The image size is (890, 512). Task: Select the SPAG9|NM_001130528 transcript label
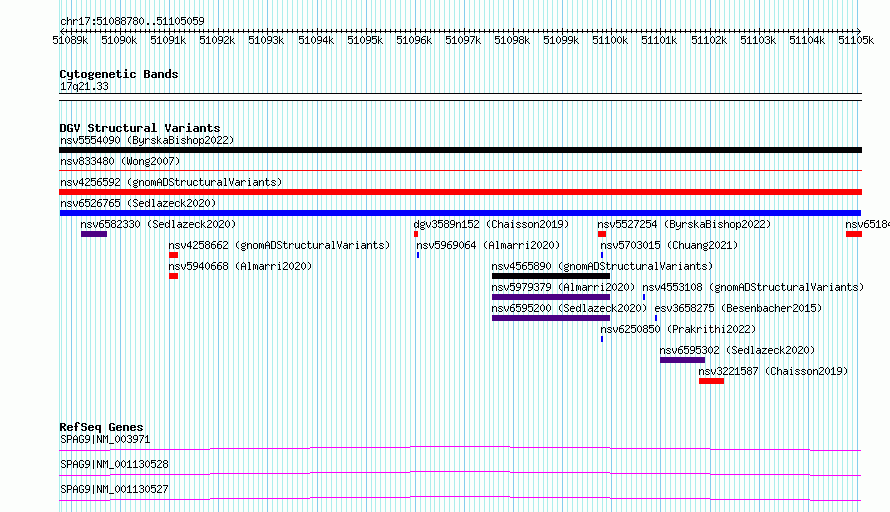pyautogui.click(x=114, y=464)
